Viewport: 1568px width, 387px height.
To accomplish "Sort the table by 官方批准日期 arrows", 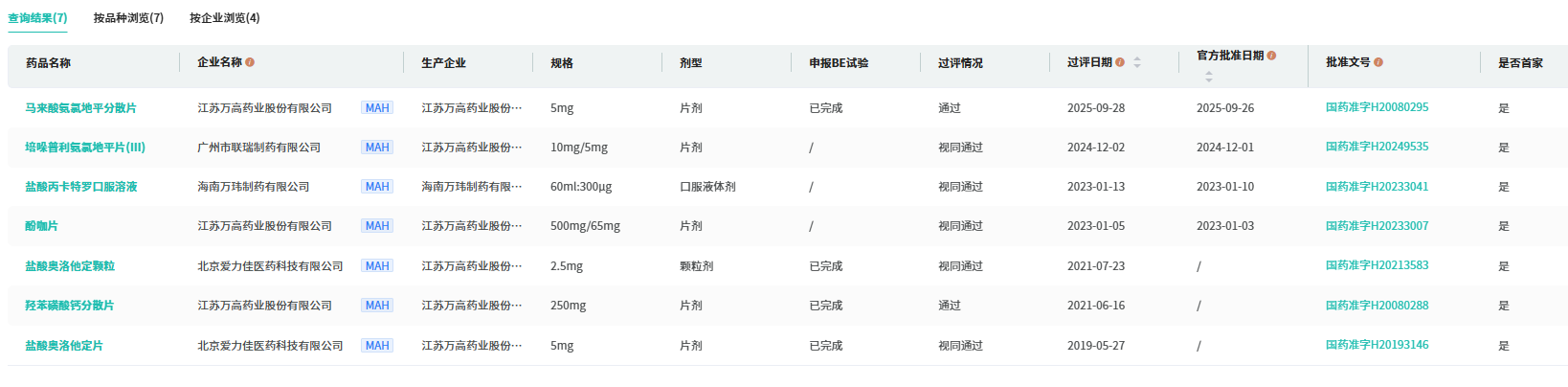I will coord(1209,77).
